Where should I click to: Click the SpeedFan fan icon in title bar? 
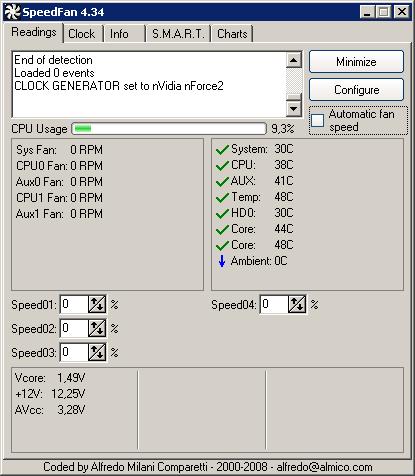(x=12, y=12)
